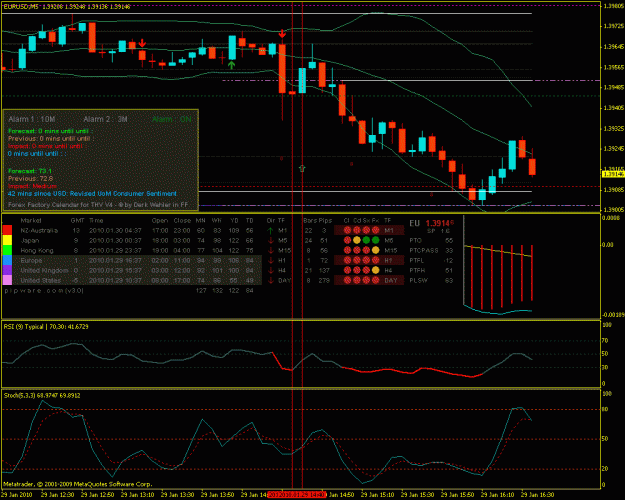The image size is (625, 500).
Task: Click the red down arrow for M5 direction
Action: pos(271,240)
